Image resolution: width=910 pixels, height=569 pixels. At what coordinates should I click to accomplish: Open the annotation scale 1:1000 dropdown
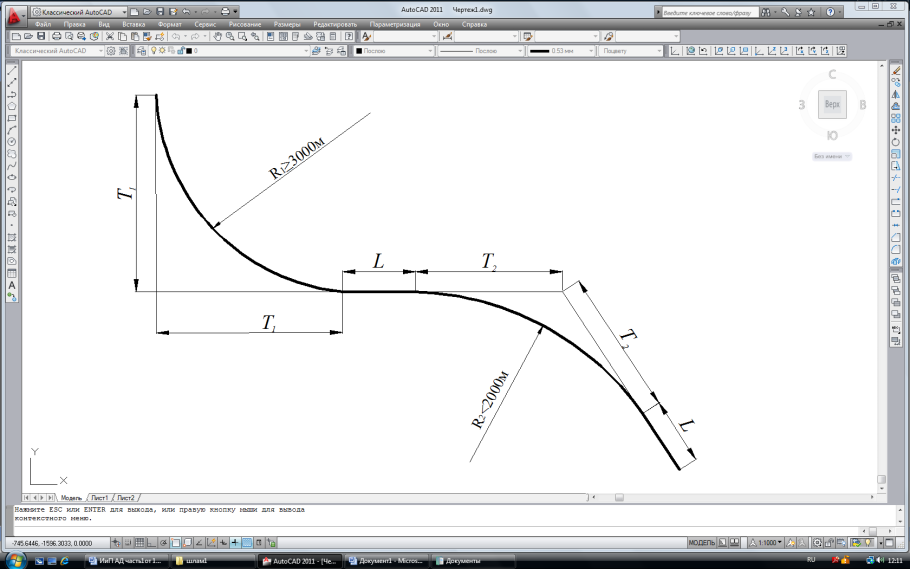coord(769,542)
